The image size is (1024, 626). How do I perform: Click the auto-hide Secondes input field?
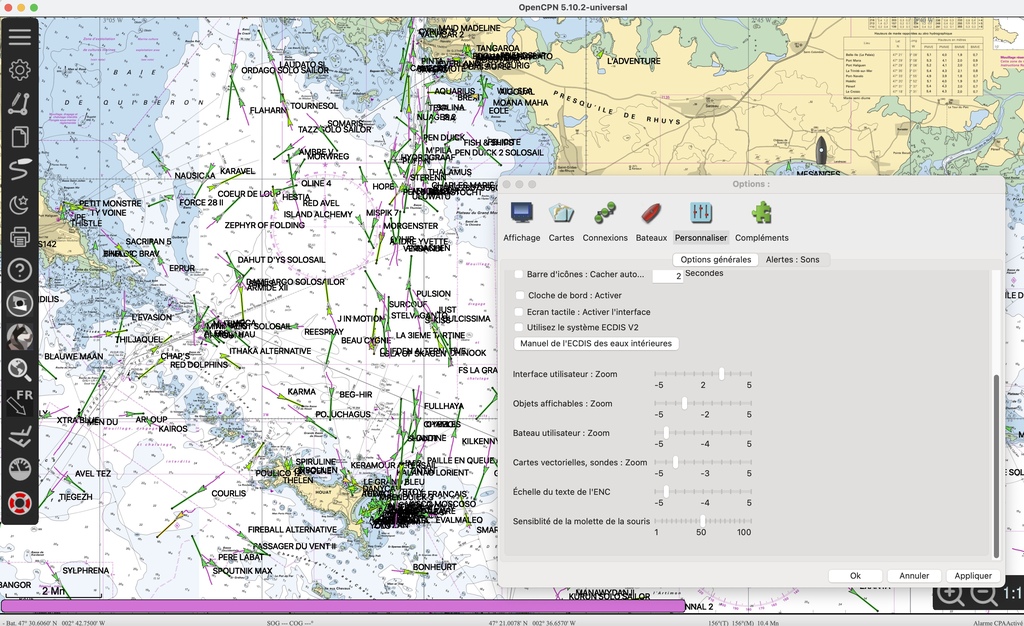667,276
